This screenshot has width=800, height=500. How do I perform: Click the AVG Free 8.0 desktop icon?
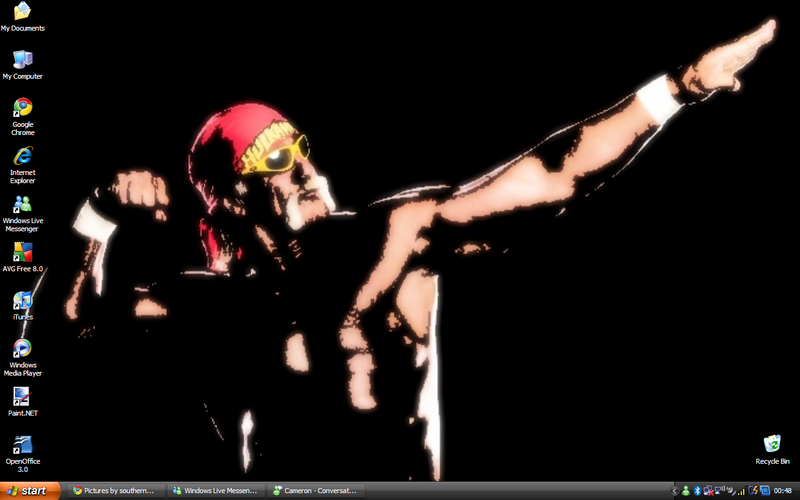click(x=22, y=257)
